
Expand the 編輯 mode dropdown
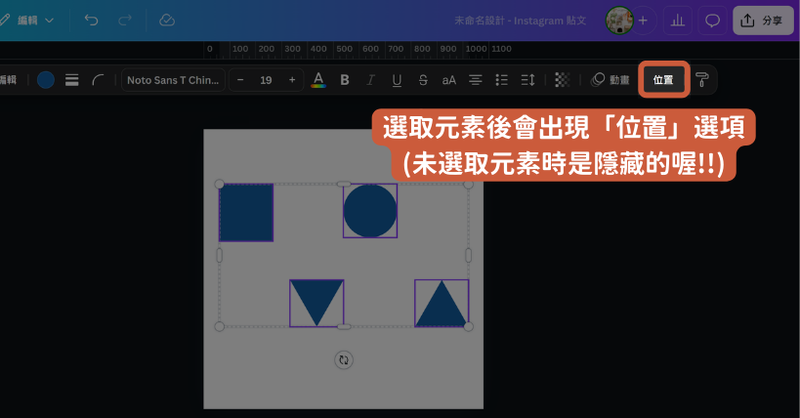coord(30,20)
